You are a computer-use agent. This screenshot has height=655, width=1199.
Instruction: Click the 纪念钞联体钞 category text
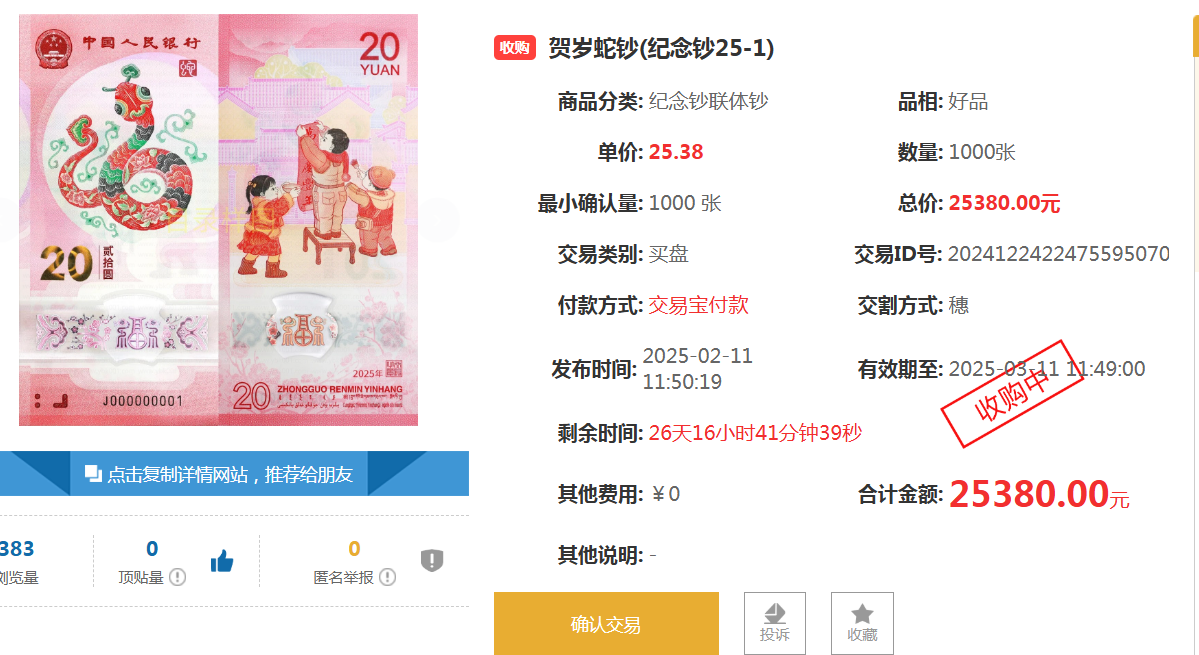click(708, 101)
